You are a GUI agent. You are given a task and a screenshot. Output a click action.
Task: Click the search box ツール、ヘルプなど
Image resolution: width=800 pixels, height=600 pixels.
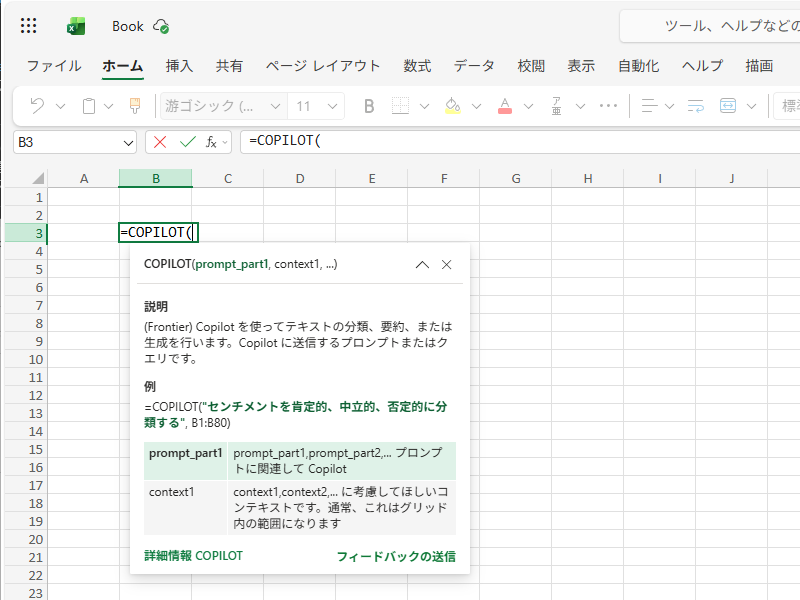tap(710, 26)
